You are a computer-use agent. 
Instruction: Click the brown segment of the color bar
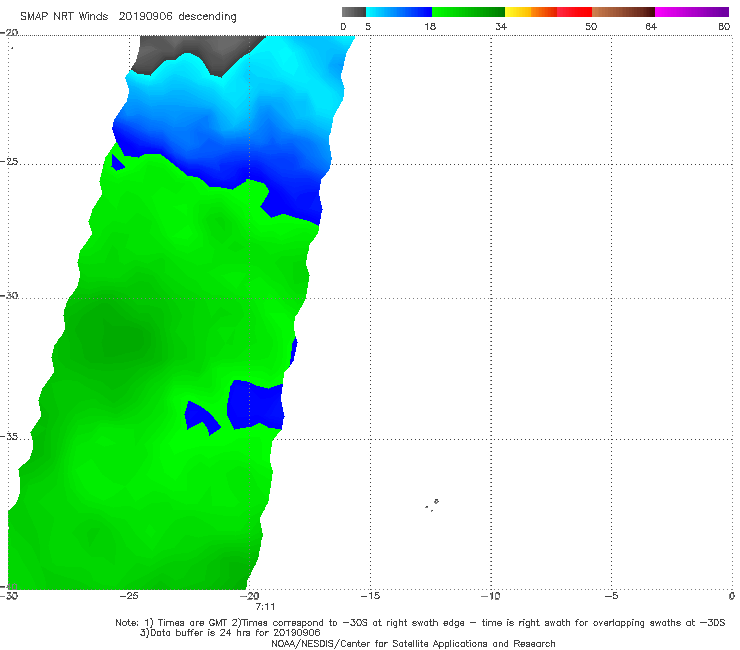623,12
